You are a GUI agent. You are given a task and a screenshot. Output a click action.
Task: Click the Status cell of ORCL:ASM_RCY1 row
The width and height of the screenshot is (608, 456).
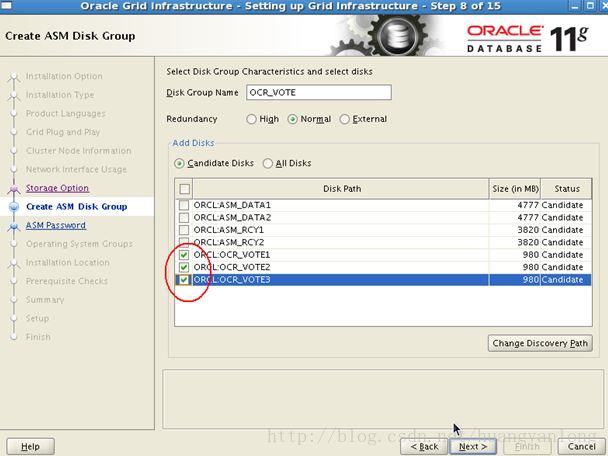coord(566,230)
